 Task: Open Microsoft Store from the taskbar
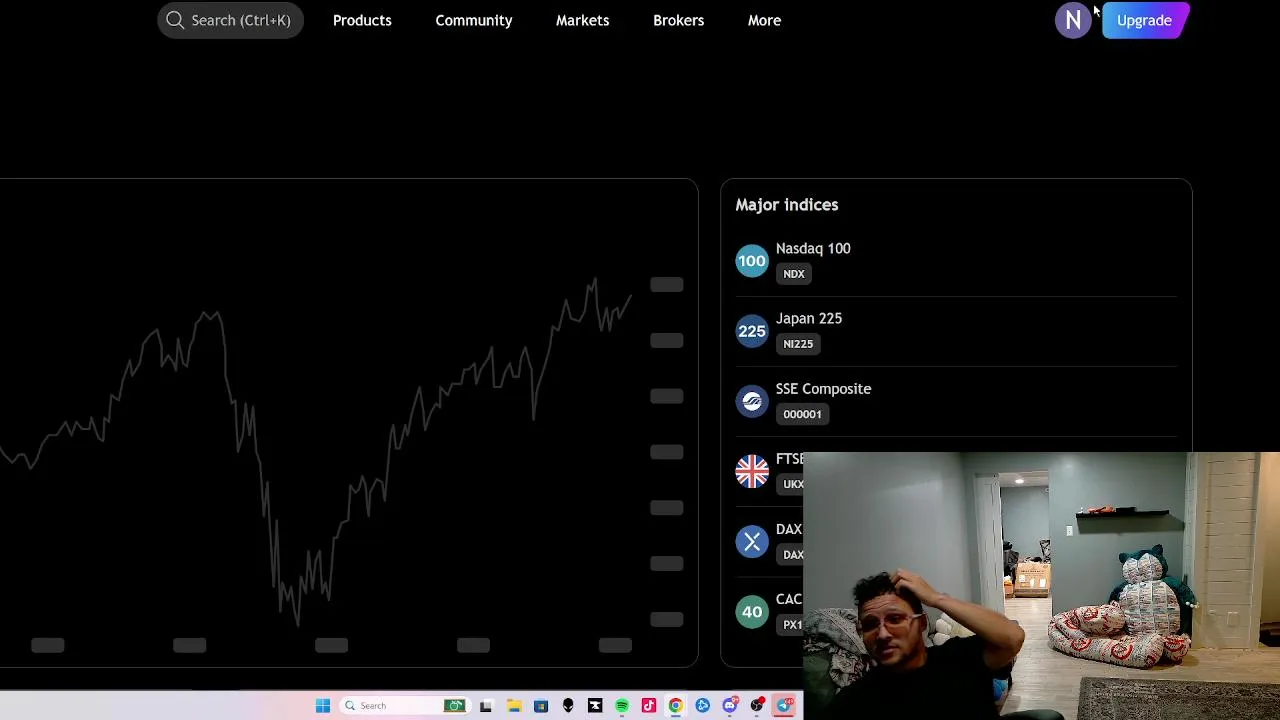[x=541, y=705]
